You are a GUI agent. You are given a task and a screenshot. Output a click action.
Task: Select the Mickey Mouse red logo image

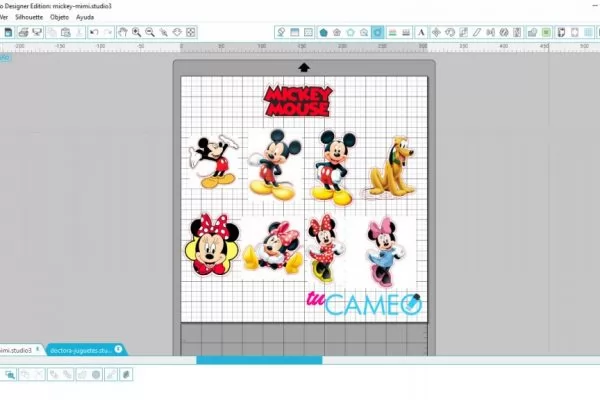tap(298, 101)
